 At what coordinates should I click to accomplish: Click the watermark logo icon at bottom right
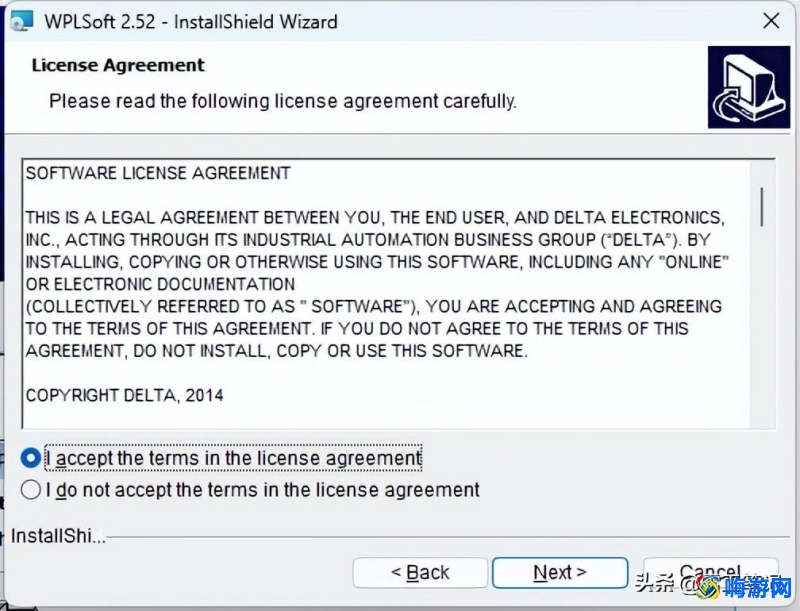pyautogui.click(x=710, y=588)
